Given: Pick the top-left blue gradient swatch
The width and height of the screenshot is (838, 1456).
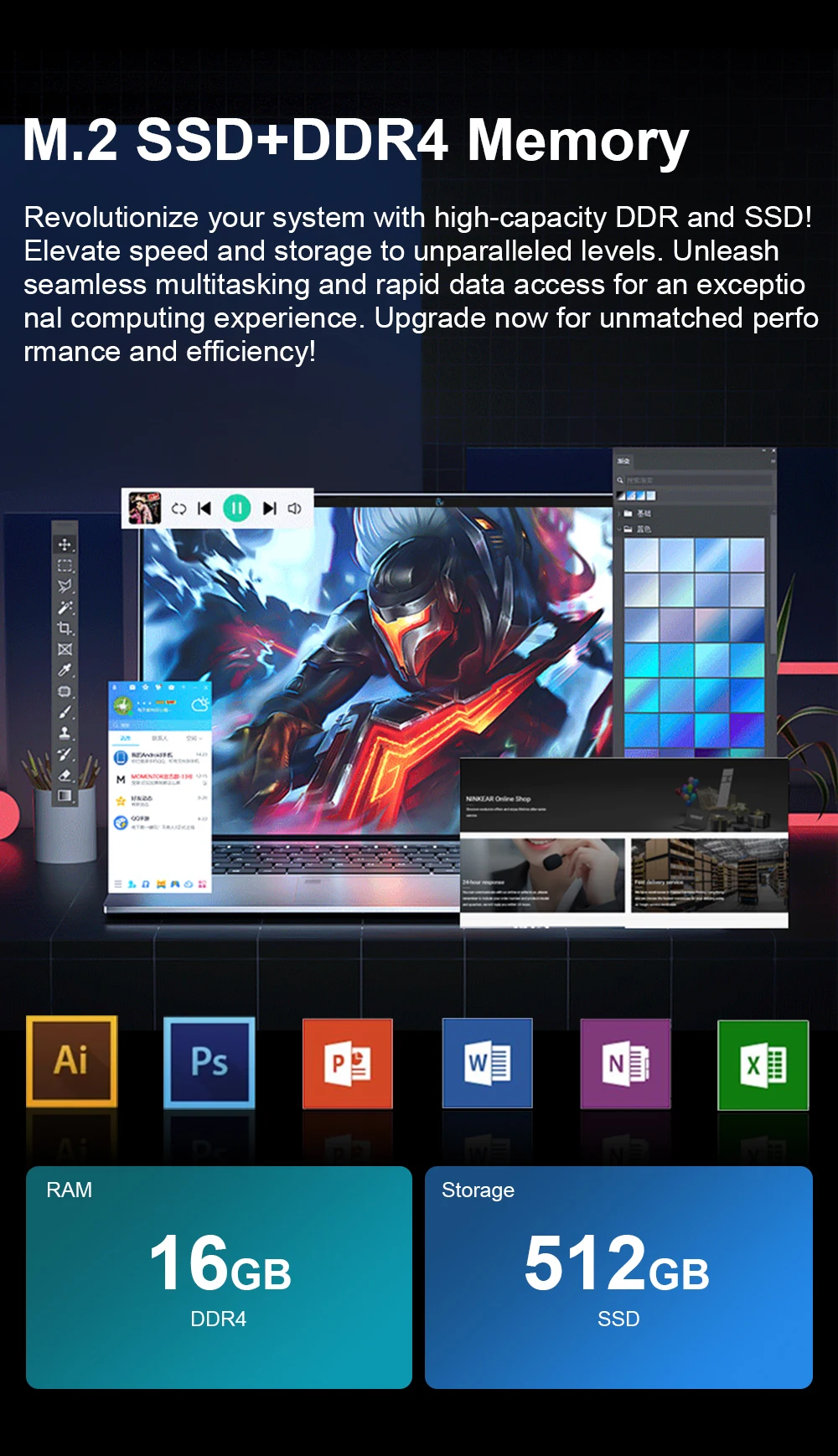Looking at the screenshot, I should point(641,555).
